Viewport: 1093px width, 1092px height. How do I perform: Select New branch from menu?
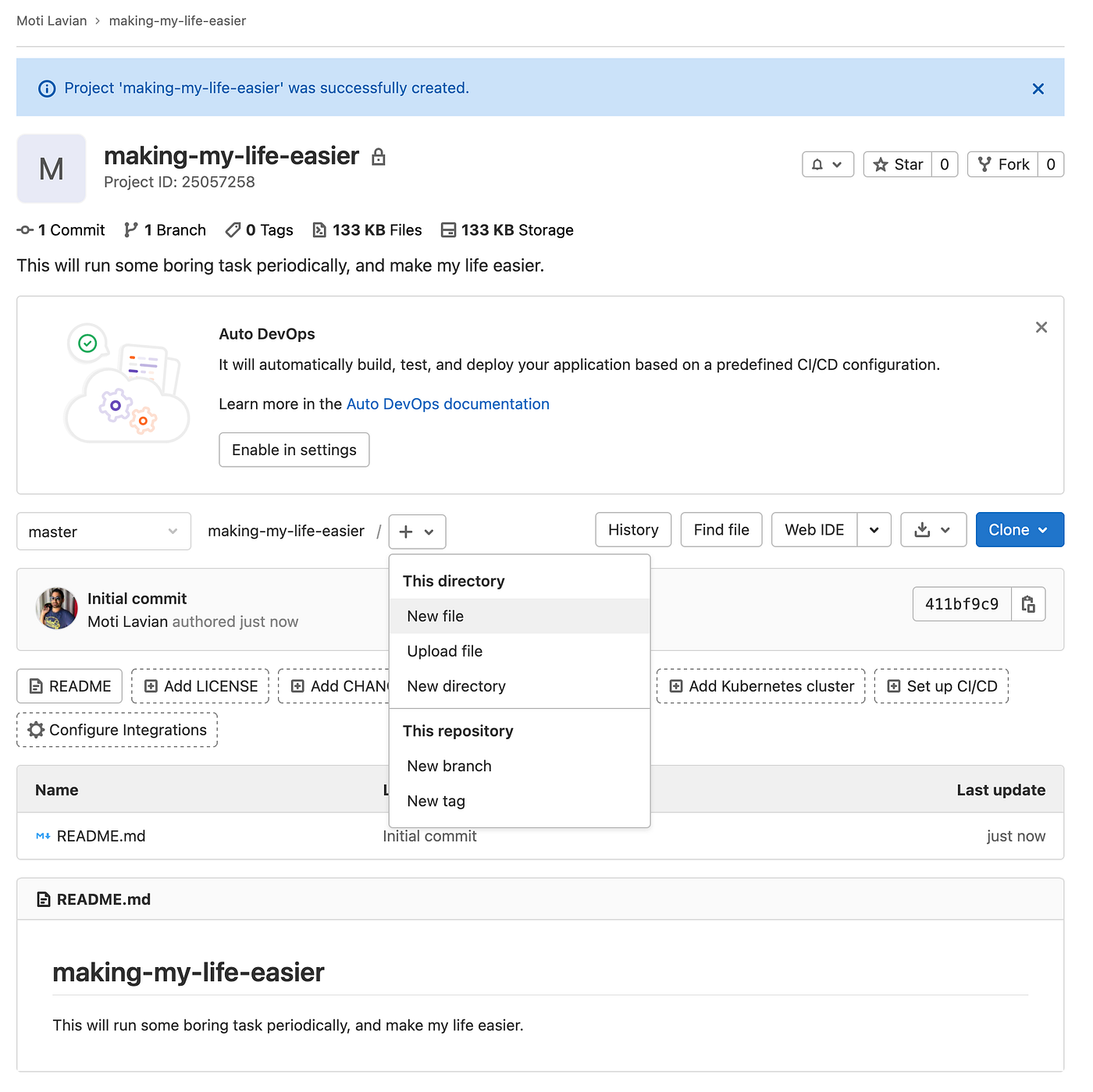519,767
